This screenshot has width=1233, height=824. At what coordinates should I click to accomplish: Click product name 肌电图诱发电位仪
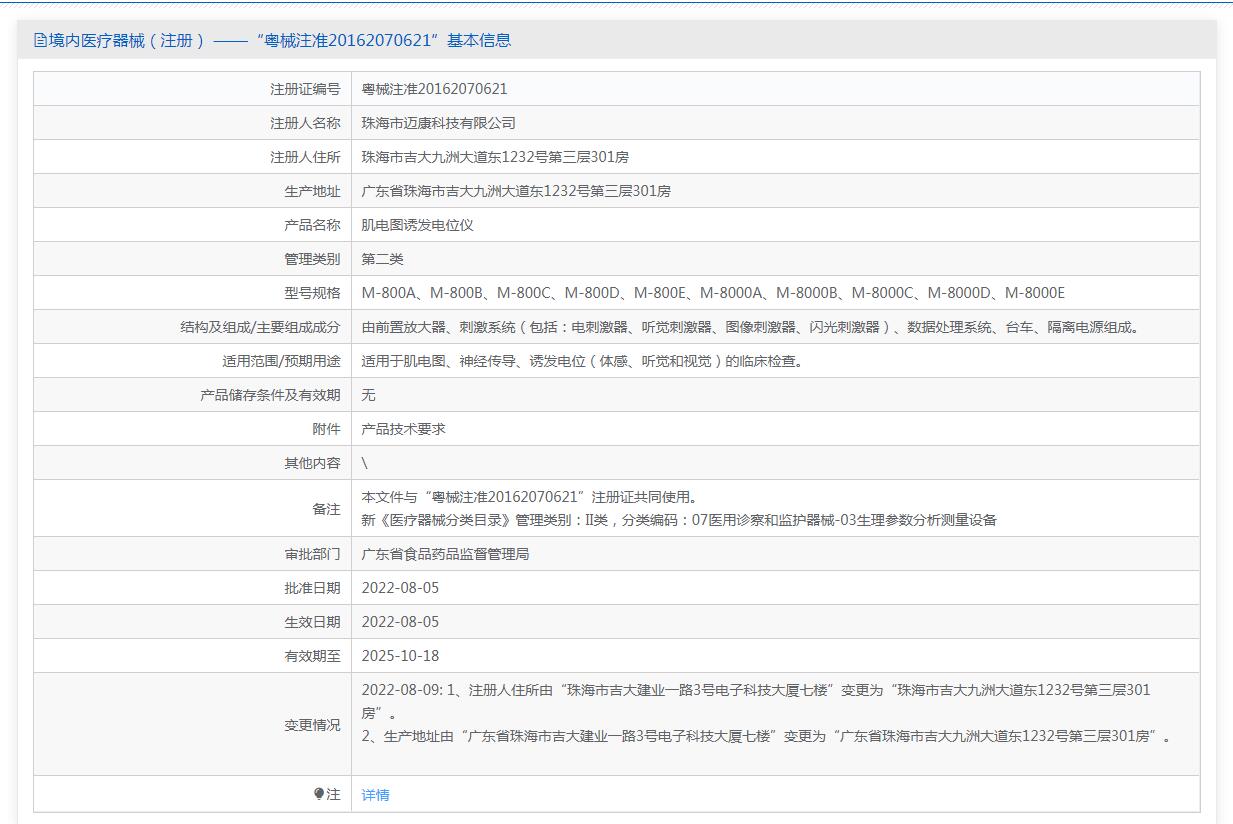[x=417, y=225]
